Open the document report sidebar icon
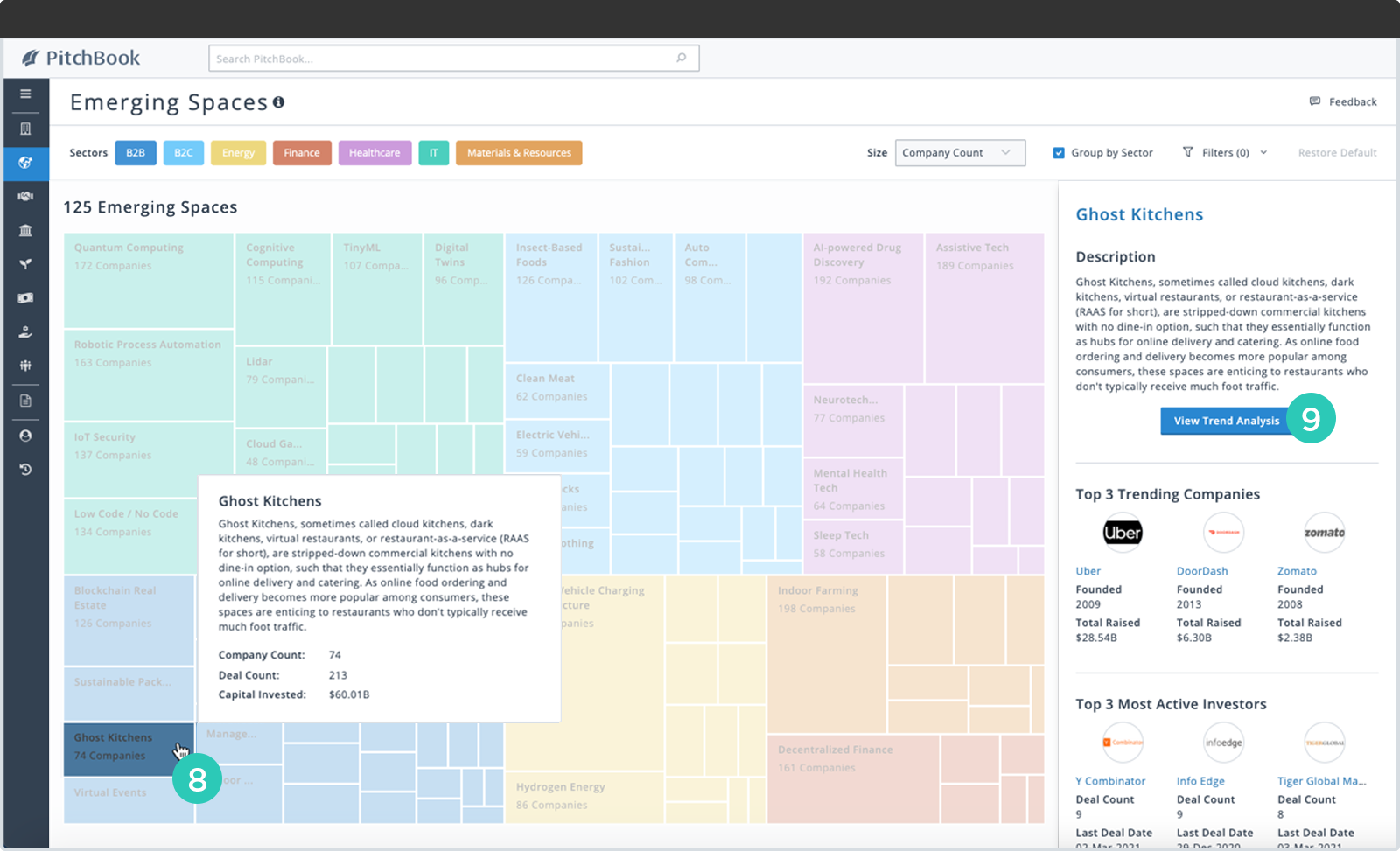 (x=25, y=401)
